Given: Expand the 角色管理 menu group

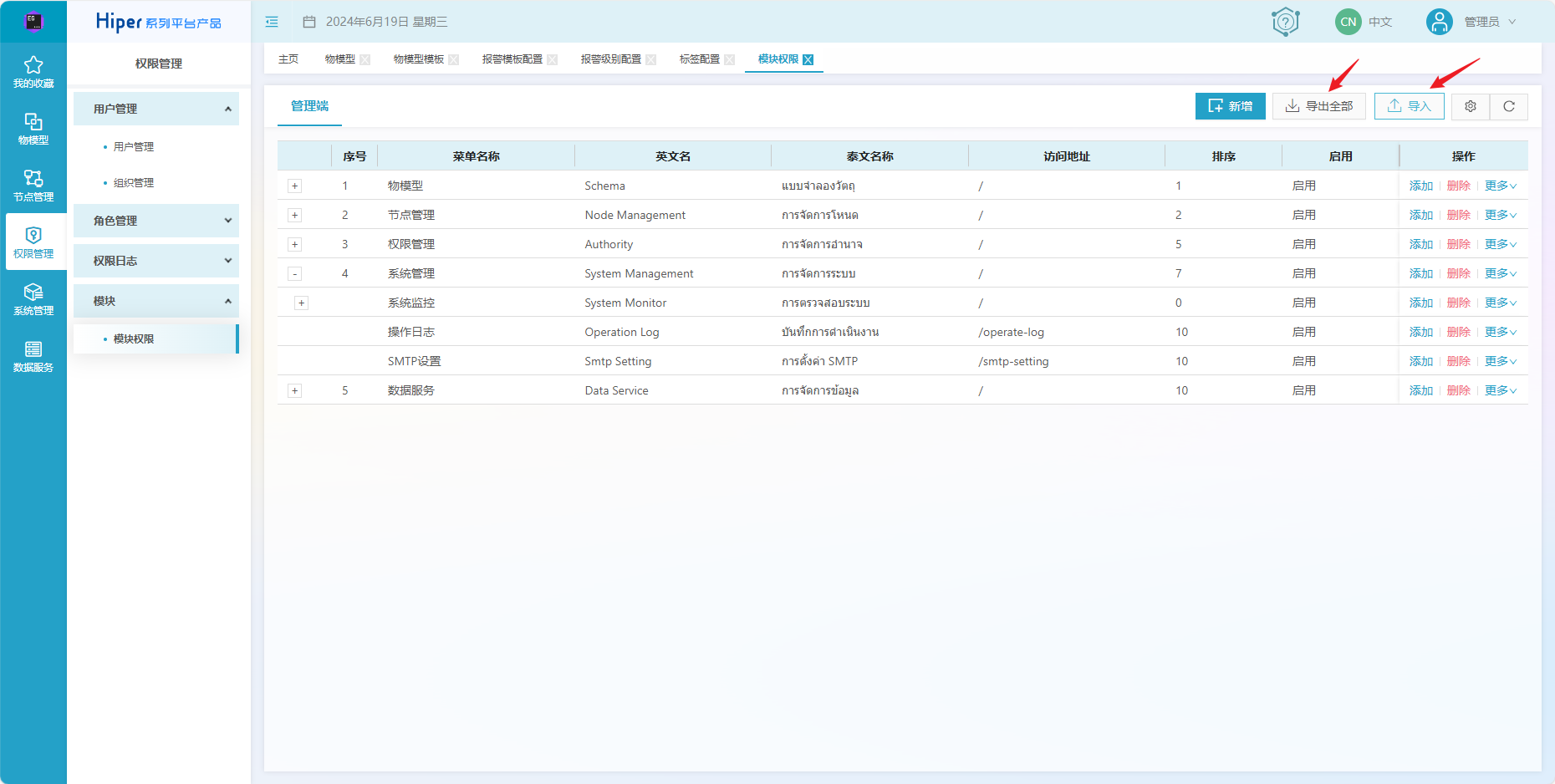Looking at the screenshot, I should pyautogui.click(x=156, y=221).
